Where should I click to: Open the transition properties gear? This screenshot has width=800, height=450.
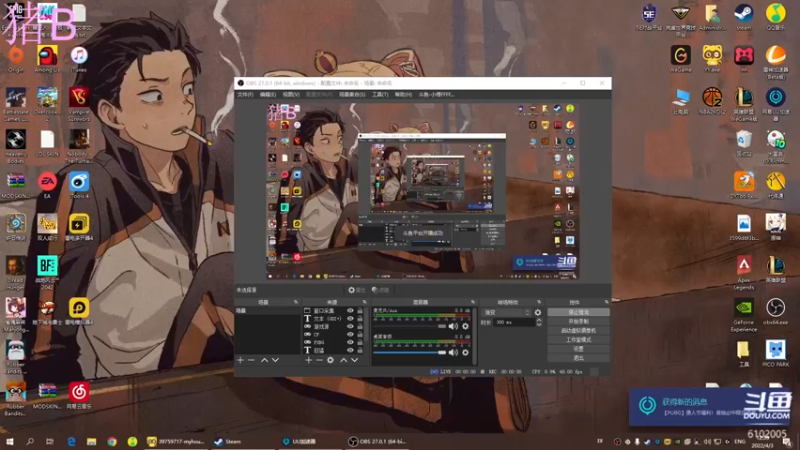pos(538,312)
